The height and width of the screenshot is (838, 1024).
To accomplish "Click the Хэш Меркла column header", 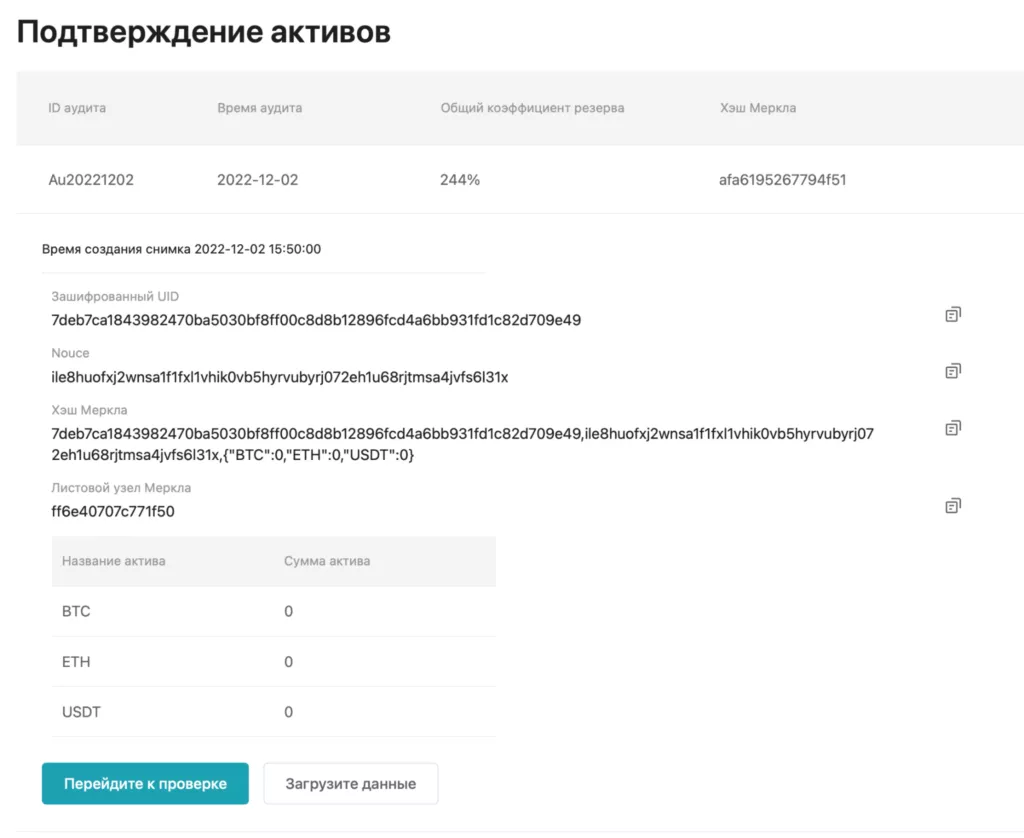I will coord(755,109).
